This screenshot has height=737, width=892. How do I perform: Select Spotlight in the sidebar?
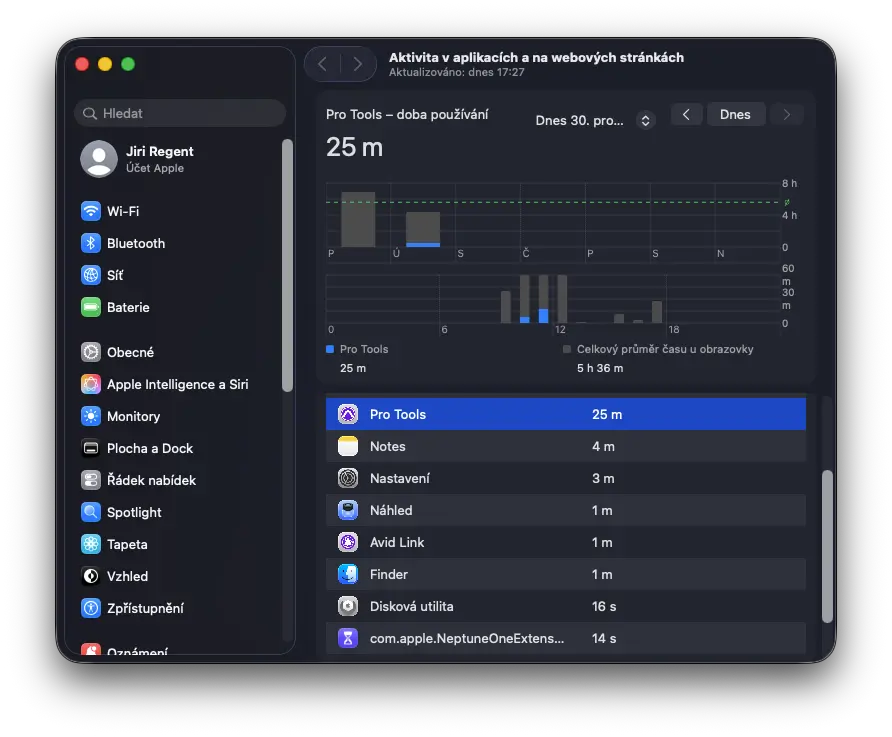134,512
